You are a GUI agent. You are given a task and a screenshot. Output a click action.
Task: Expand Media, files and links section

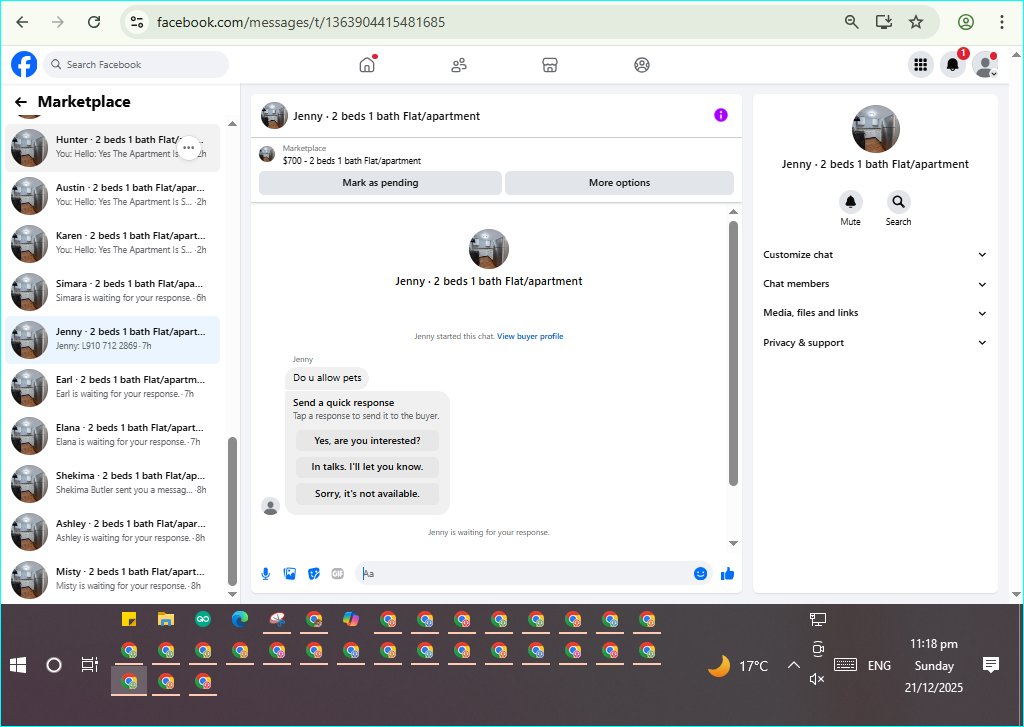coord(875,313)
